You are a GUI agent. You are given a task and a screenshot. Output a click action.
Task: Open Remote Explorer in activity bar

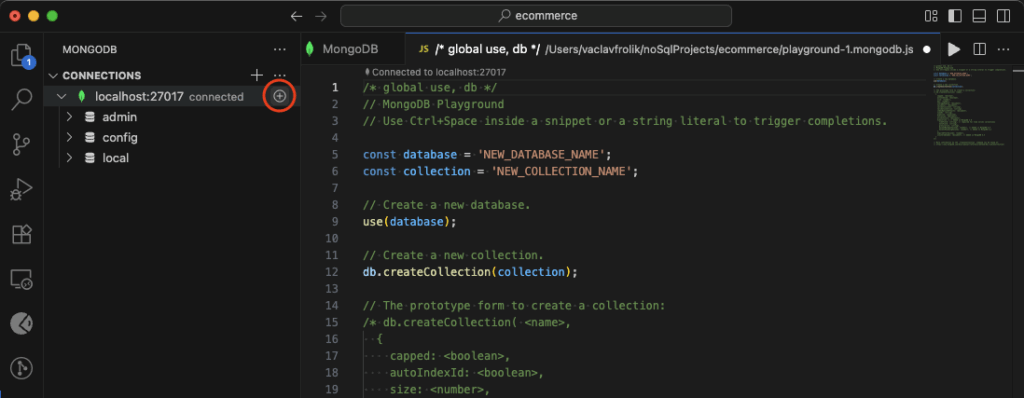click(22, 280)
